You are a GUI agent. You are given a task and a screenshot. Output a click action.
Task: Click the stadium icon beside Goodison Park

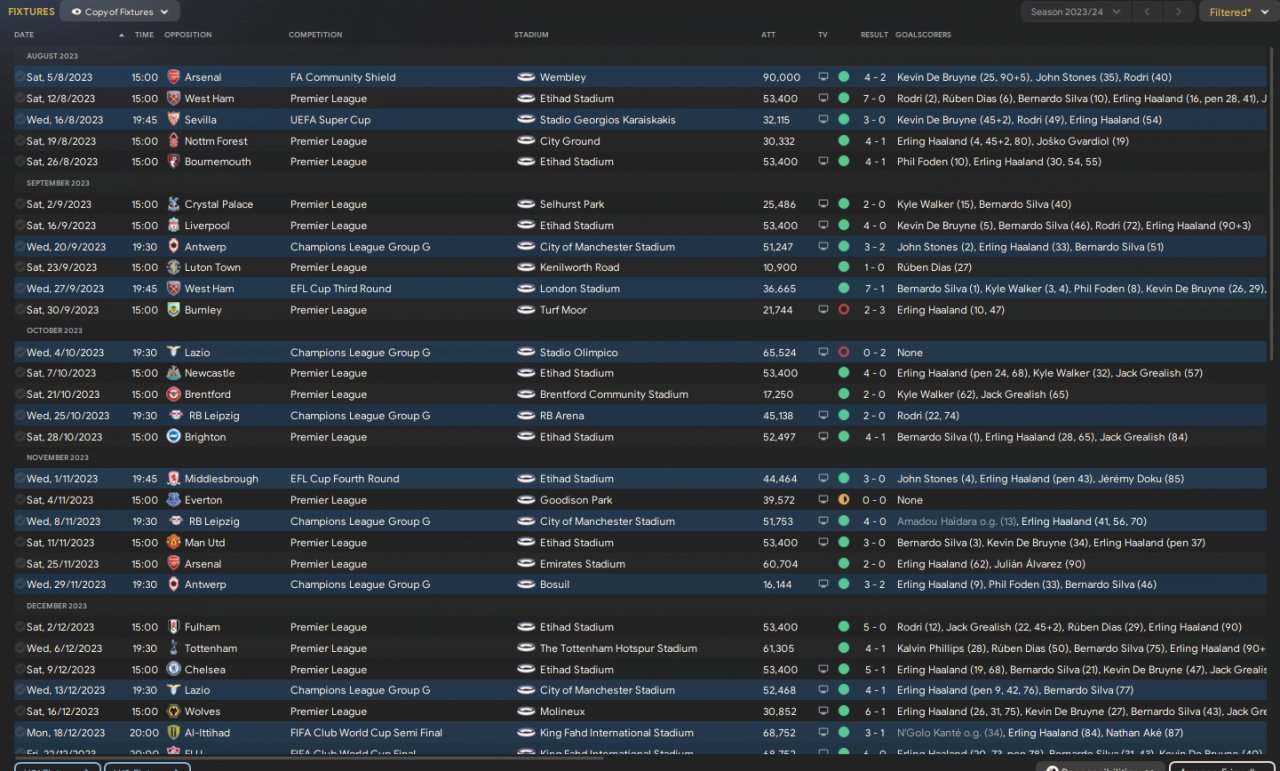[526, 500]
